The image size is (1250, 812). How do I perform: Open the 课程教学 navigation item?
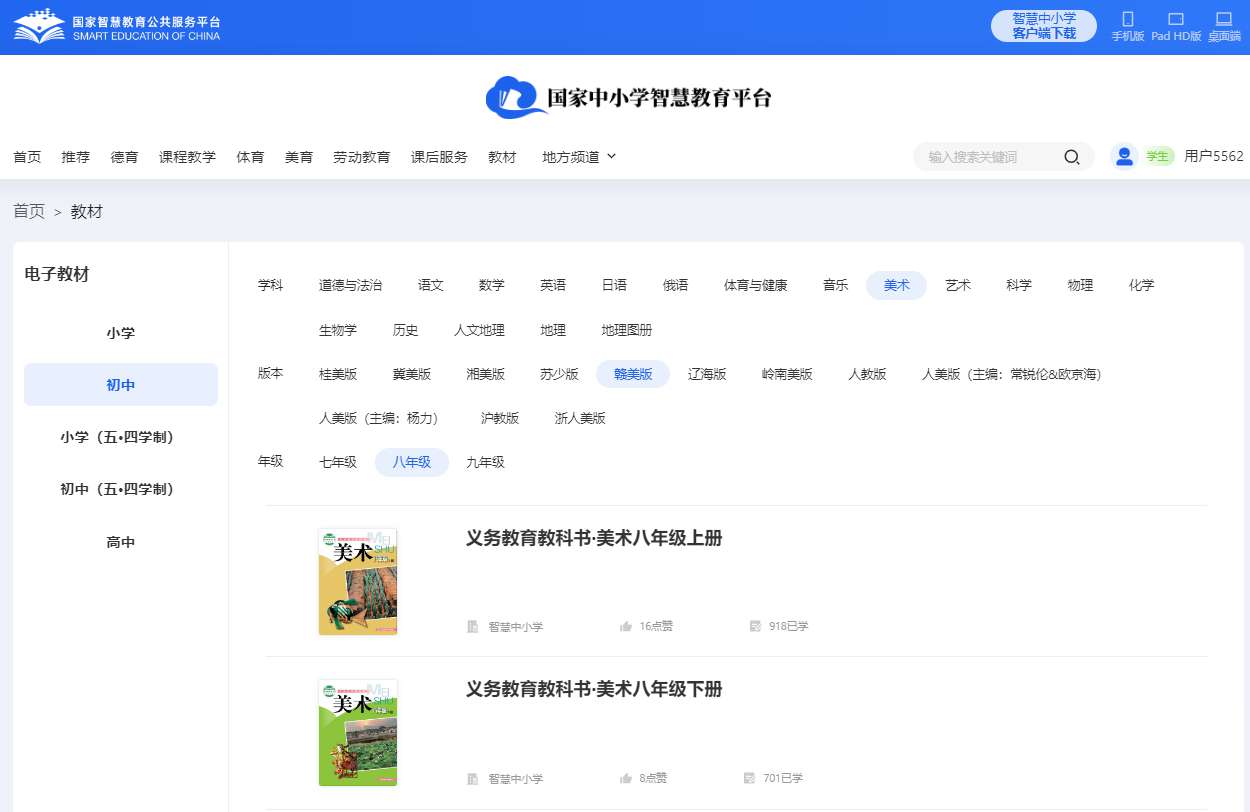coord(187,157)
